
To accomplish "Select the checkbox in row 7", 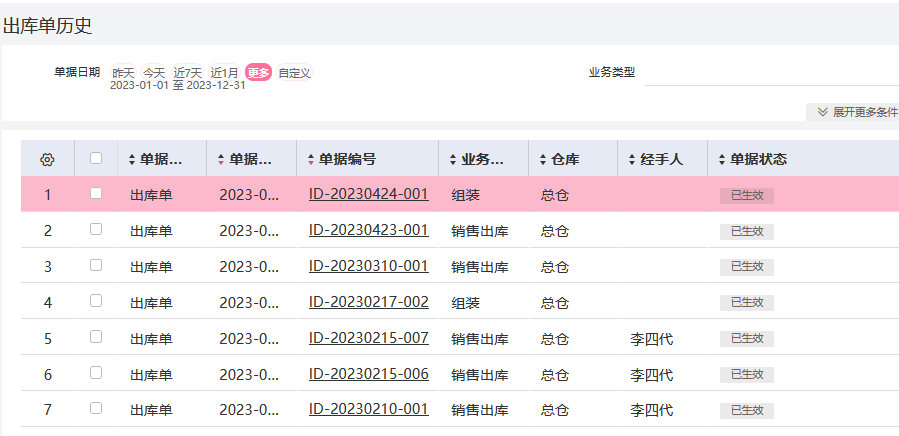I will (x=96, y=408).
